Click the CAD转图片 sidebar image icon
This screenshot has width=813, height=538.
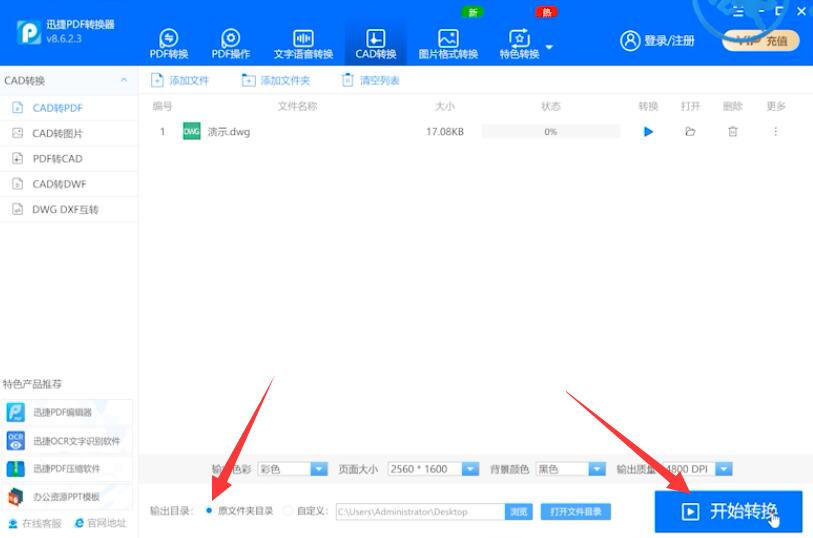click(18, 133)
